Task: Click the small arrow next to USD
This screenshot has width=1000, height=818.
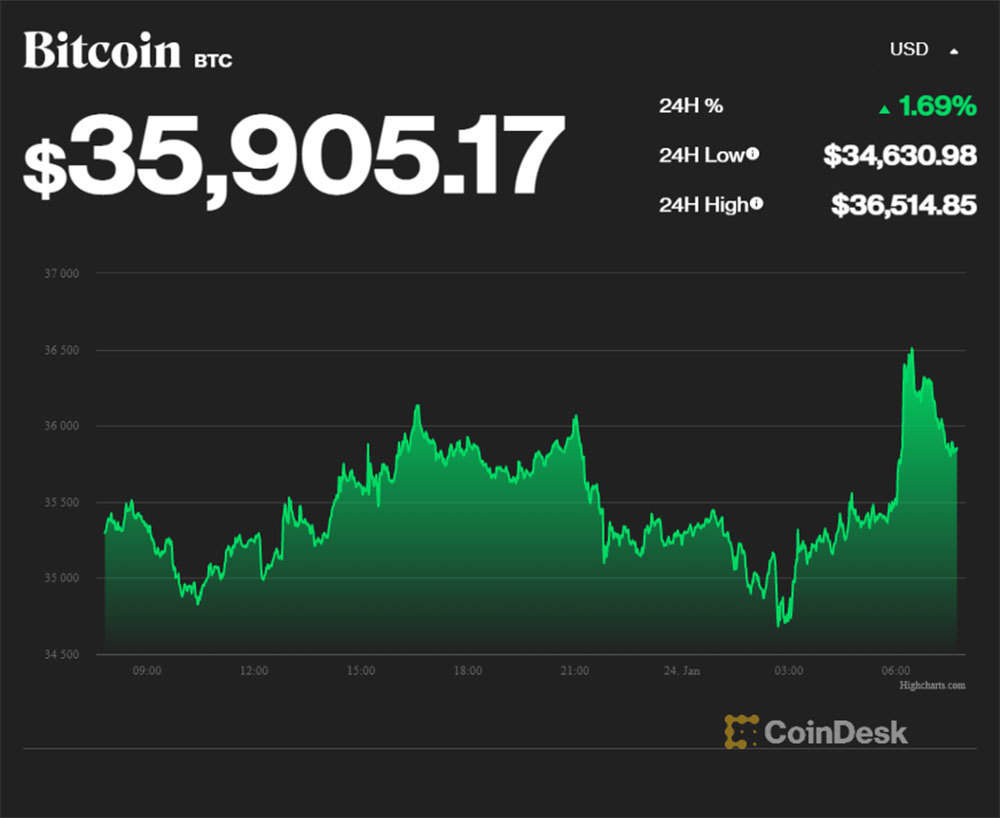Action: 953,50
